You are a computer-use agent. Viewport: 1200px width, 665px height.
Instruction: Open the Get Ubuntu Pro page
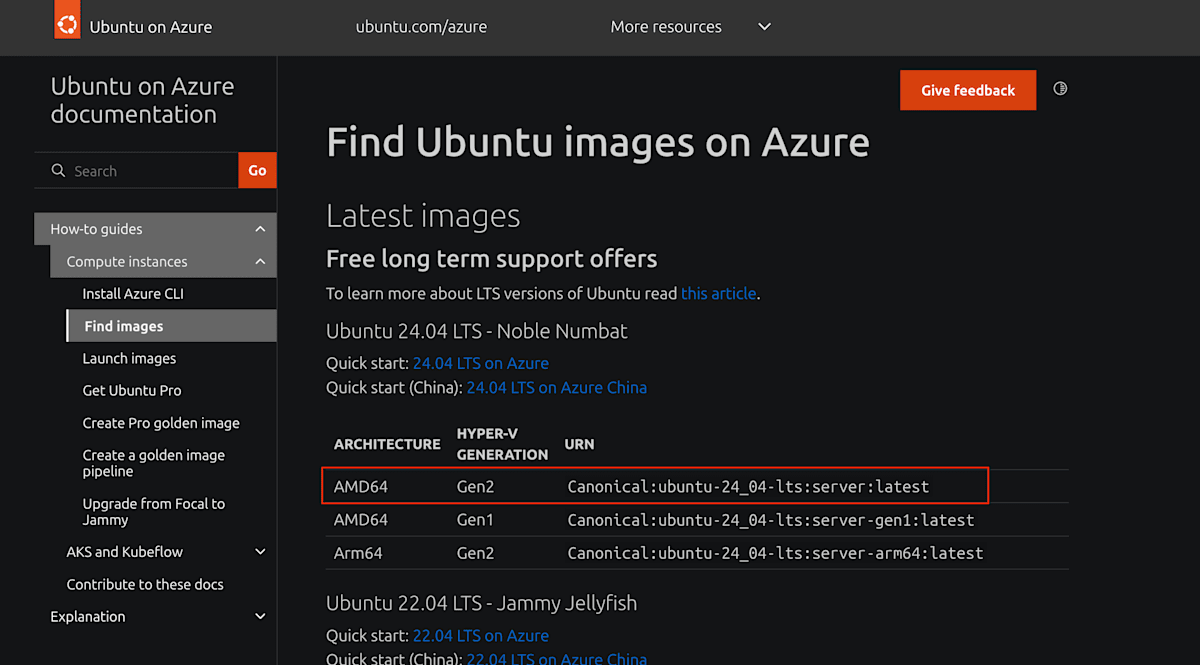(x=132, y=391)
